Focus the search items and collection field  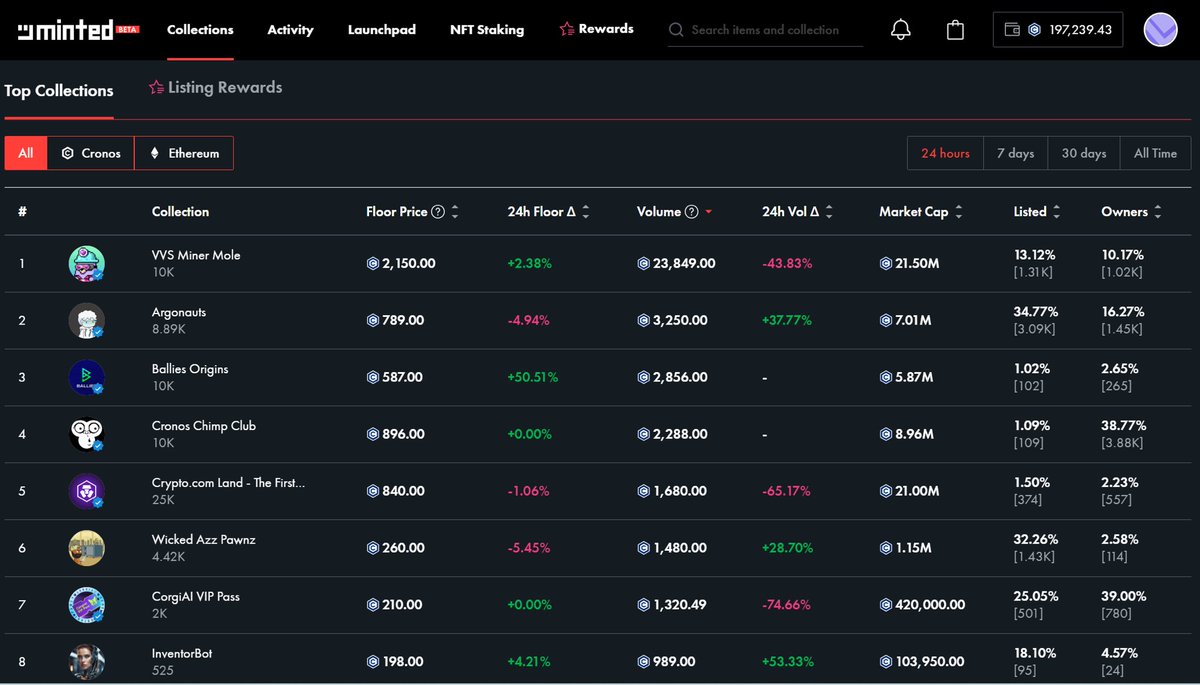point(766,30)
